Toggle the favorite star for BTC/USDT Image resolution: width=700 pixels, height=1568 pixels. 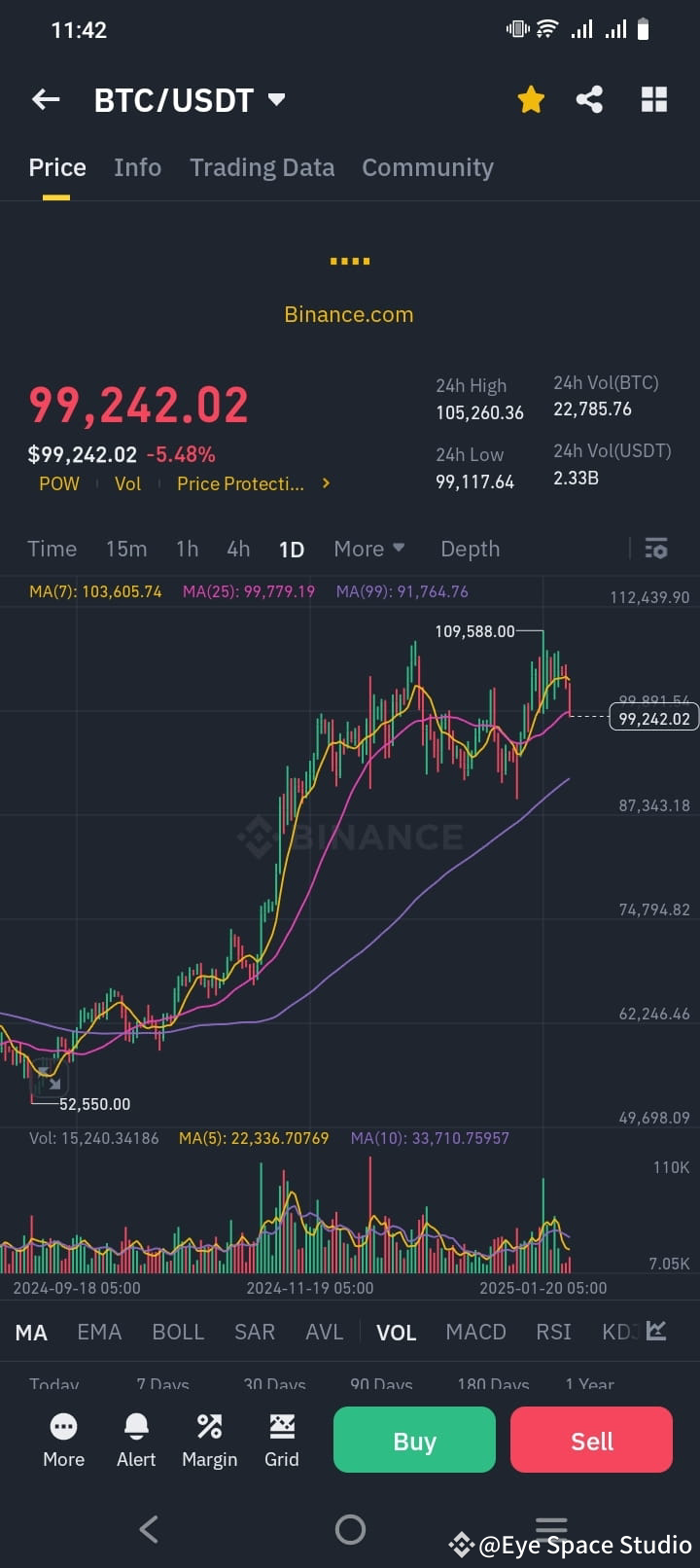pos(531,98)
